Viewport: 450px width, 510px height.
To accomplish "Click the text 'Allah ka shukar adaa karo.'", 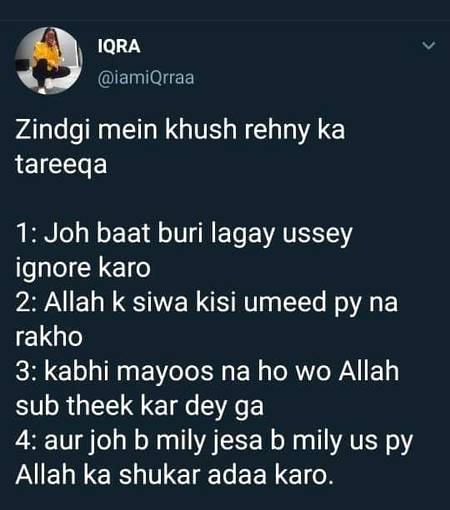I will tap(174, 475).
